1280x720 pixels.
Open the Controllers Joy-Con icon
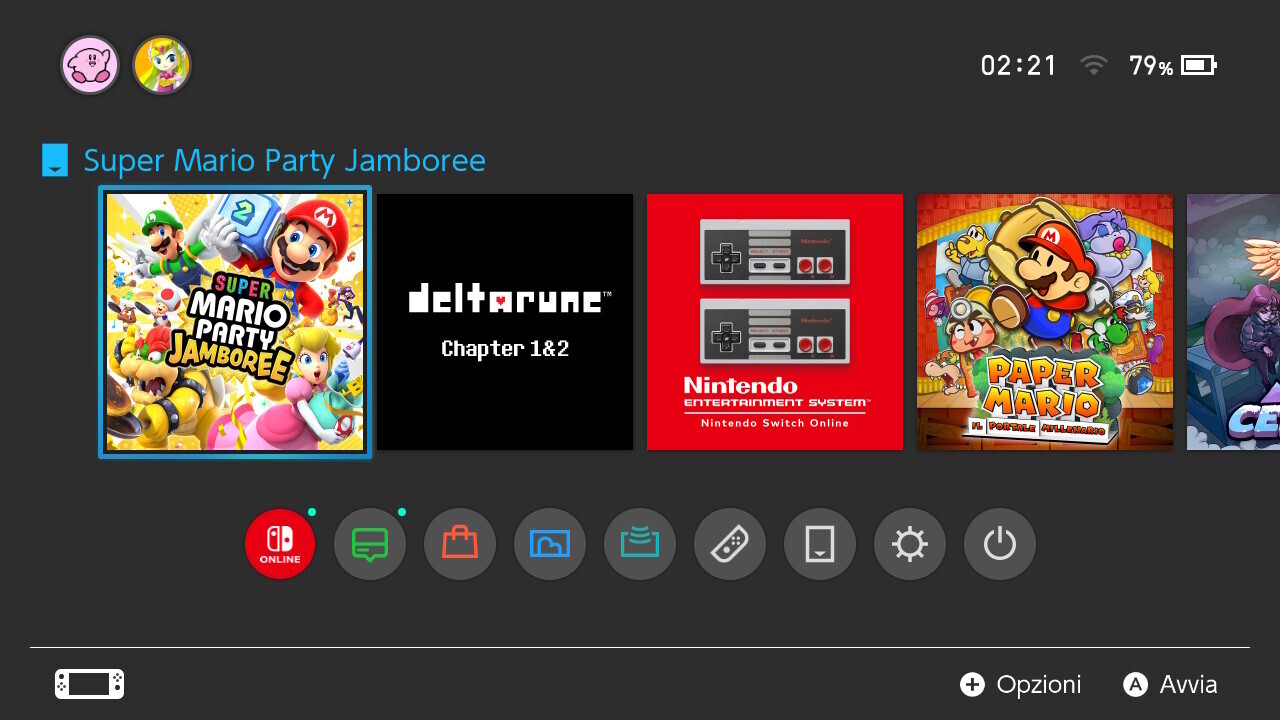click(730, 544)
